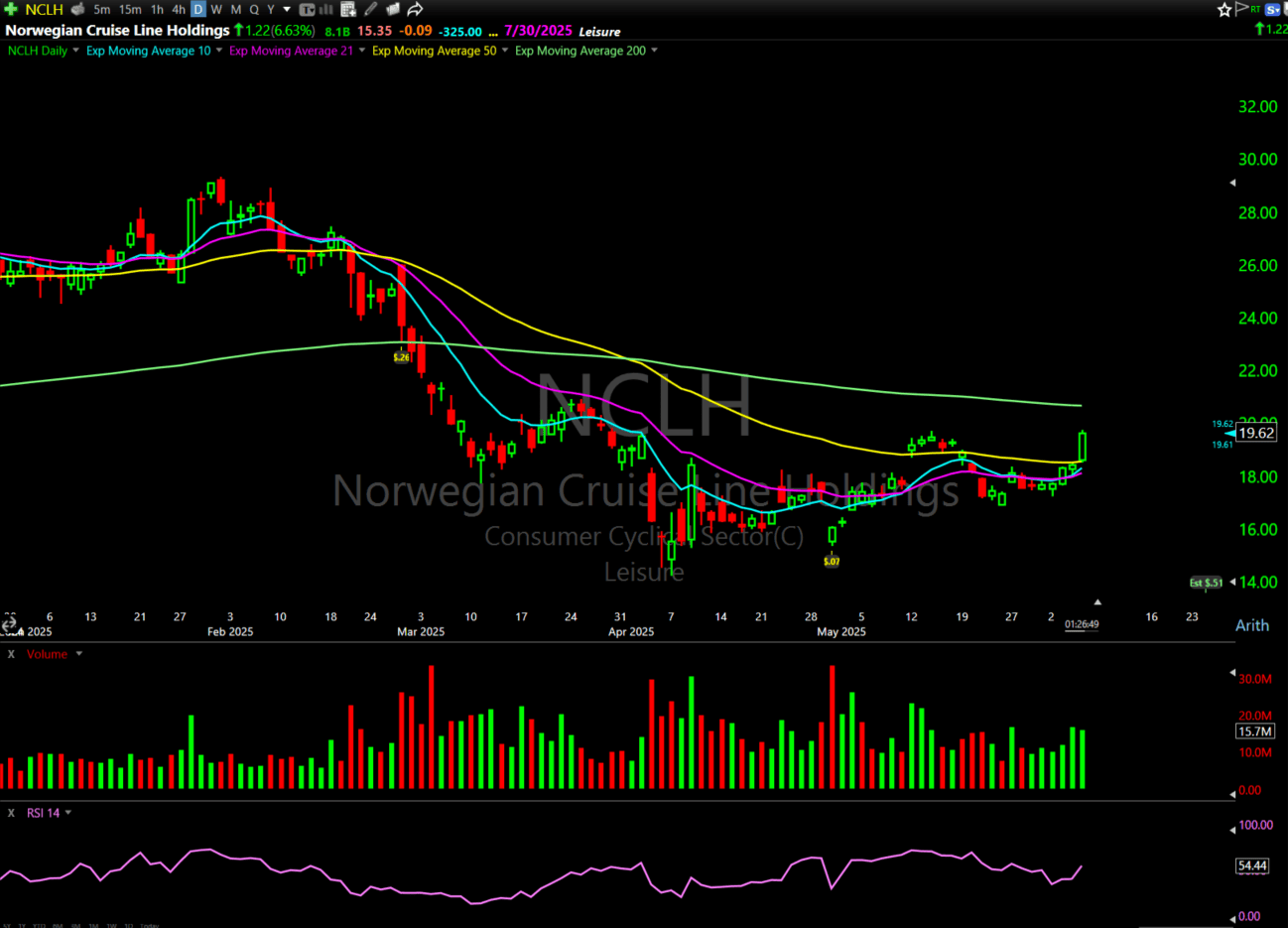Close the Volume pane with X
This screenshot has height=928, width=1288.
12,654
